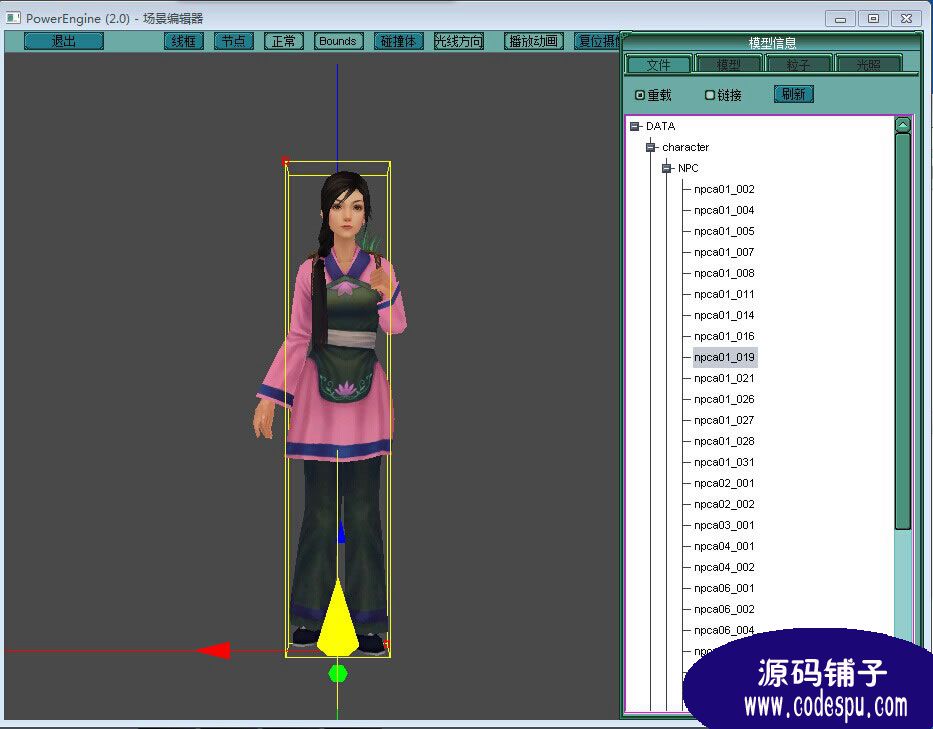
Task: Select npca01_021 in the tree
Action: (x=724, y=378)
